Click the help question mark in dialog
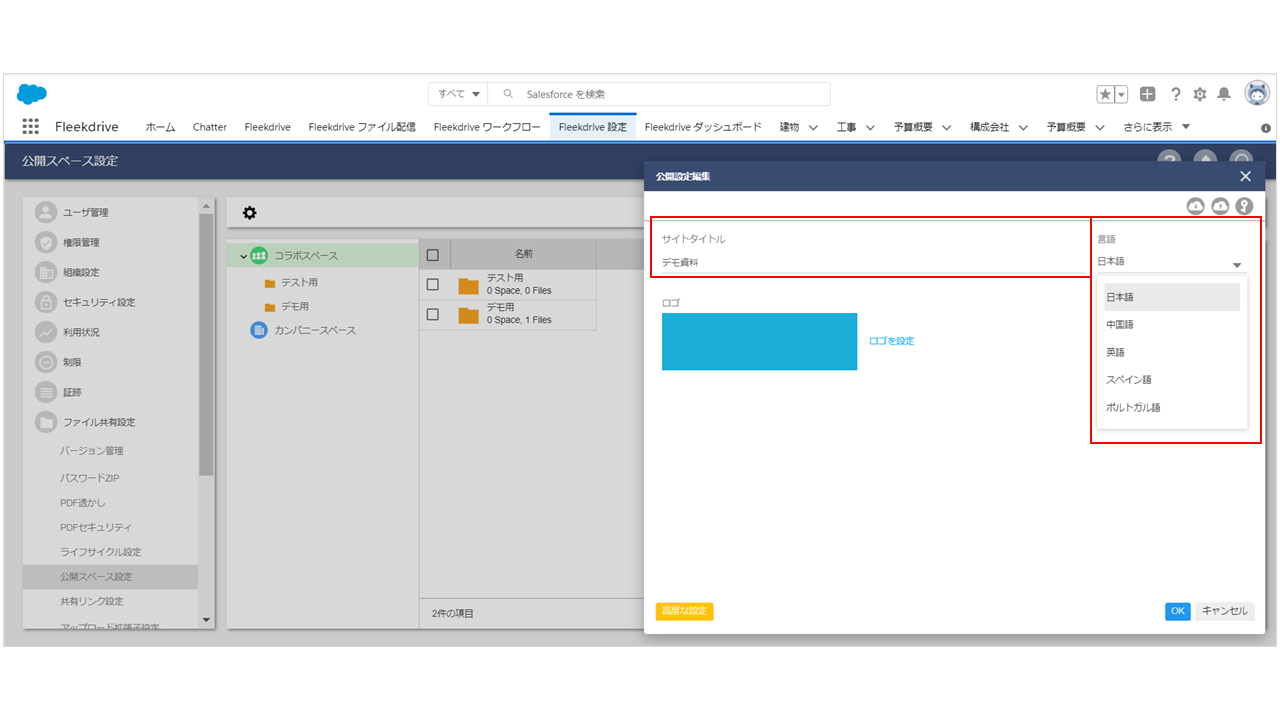 [x=1244, y=206]
